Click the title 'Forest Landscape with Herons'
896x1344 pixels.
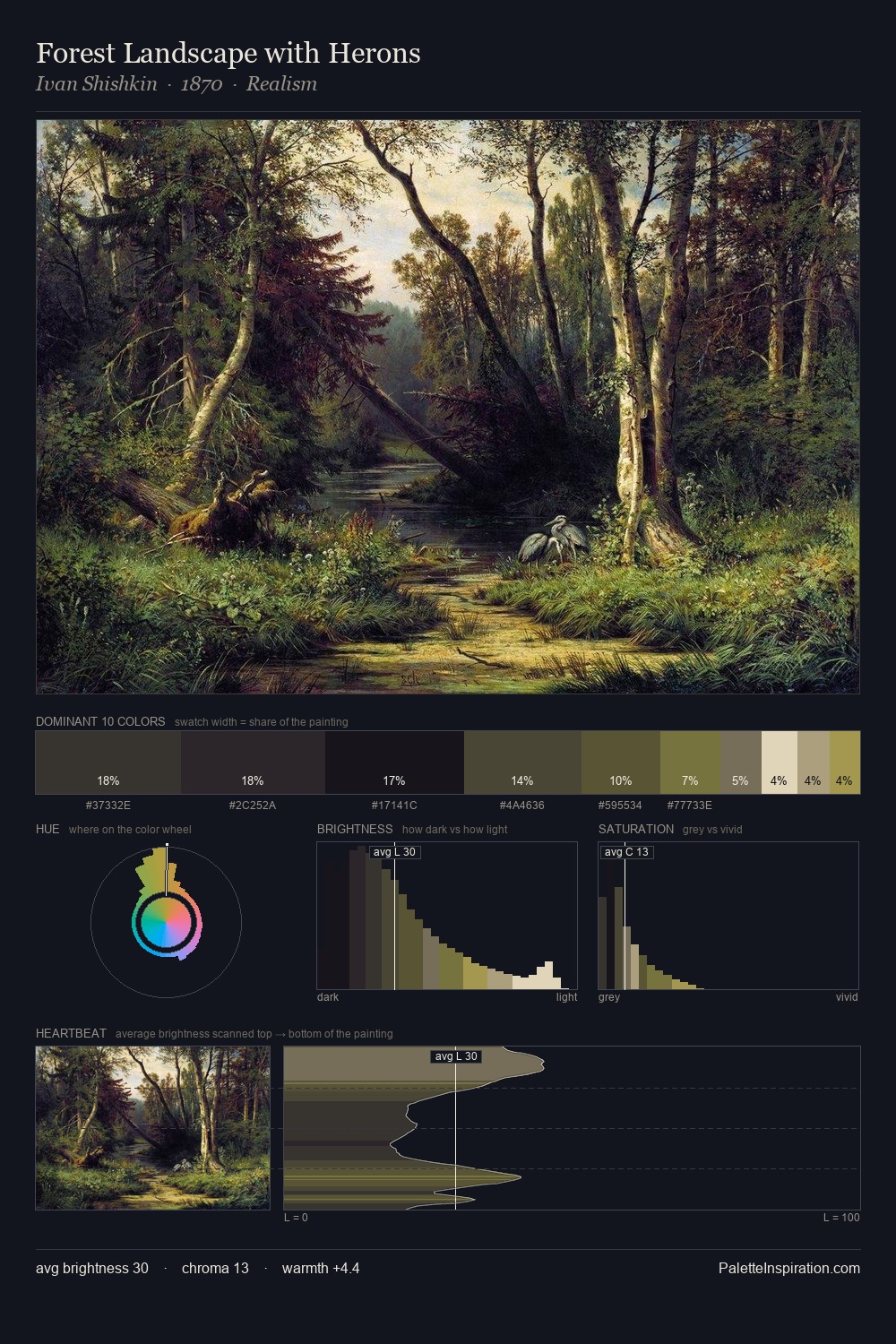click(x=228, y=53)
